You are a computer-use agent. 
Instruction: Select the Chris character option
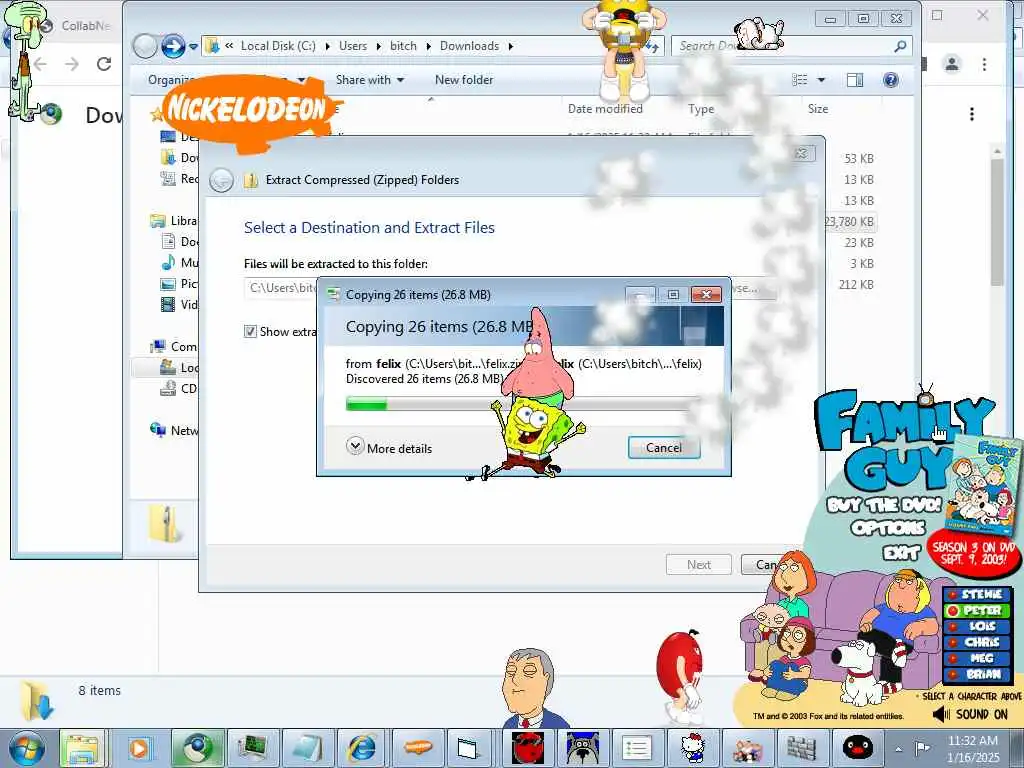[977, 643]
